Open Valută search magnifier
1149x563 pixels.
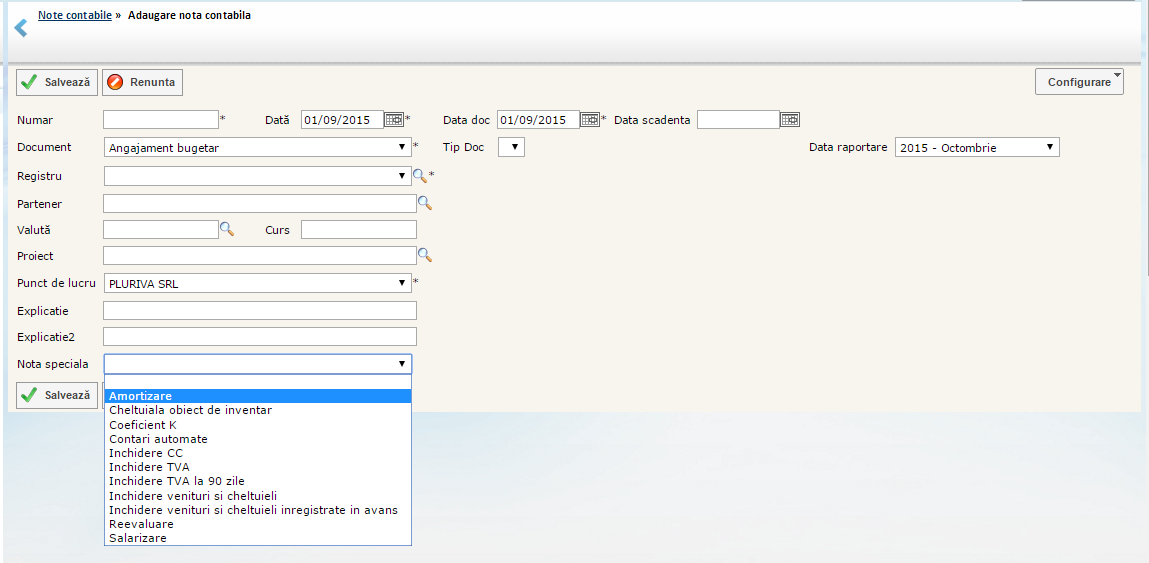[x=226, y=229]
